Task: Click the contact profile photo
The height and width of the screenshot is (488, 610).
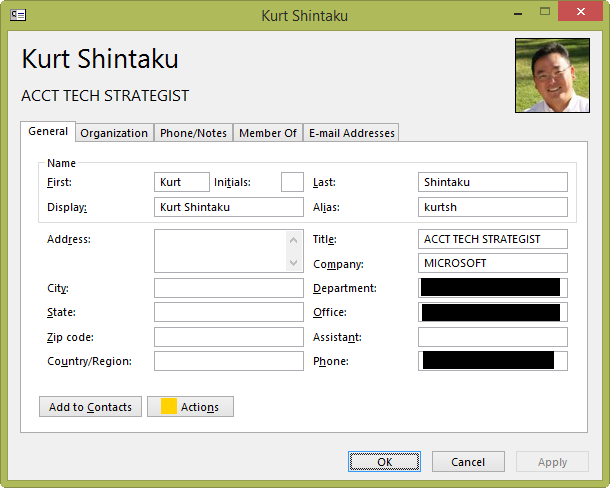Action: 552,75
